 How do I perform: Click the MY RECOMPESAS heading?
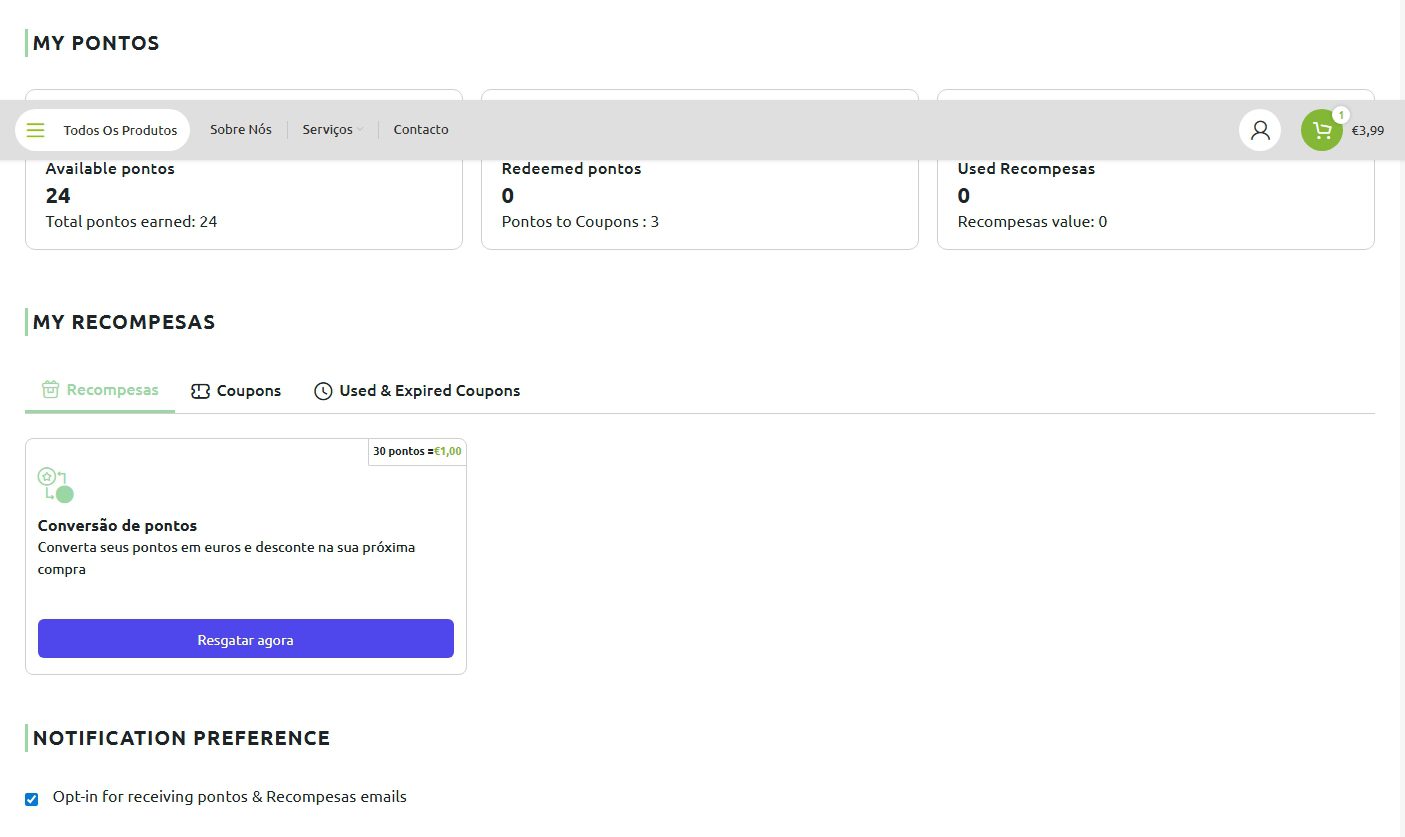pyautogui.click(x=124, y=322)
